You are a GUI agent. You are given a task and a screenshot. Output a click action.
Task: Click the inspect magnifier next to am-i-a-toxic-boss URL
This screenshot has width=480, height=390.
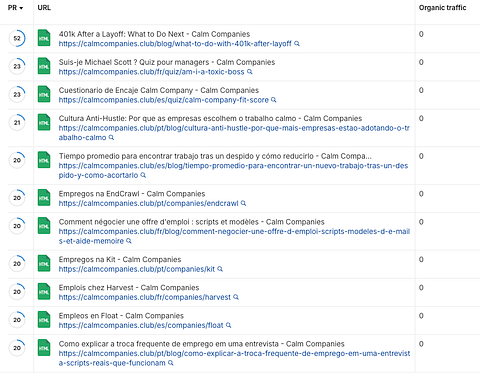[250, 72]
